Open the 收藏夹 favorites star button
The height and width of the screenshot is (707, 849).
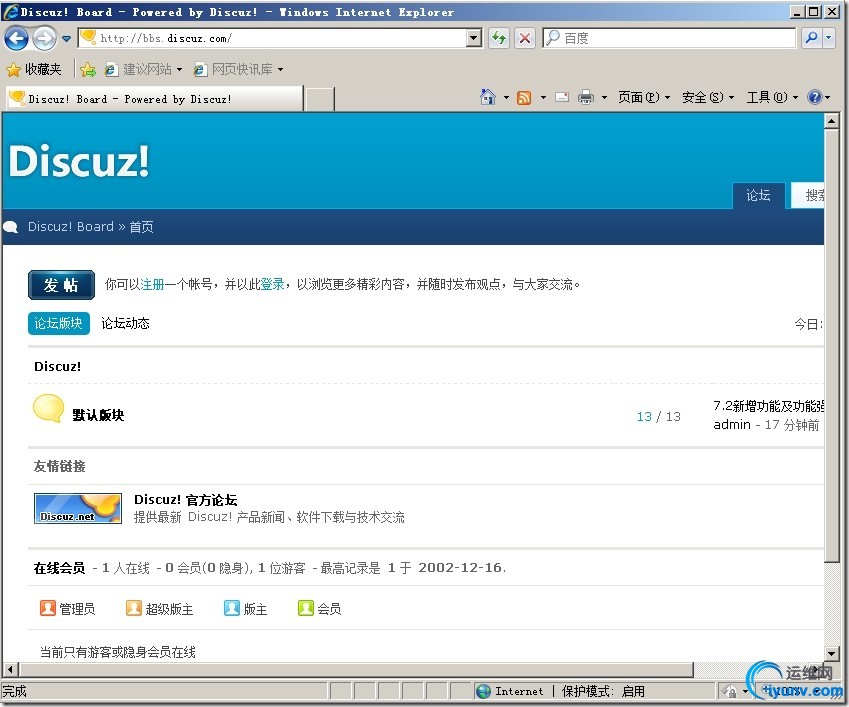[x=34, y=69]
